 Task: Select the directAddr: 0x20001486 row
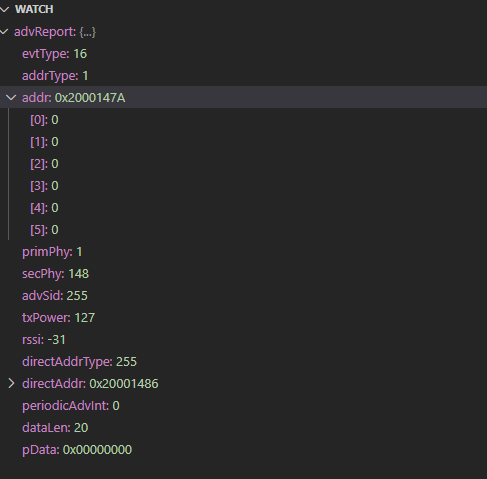point(243,384)
